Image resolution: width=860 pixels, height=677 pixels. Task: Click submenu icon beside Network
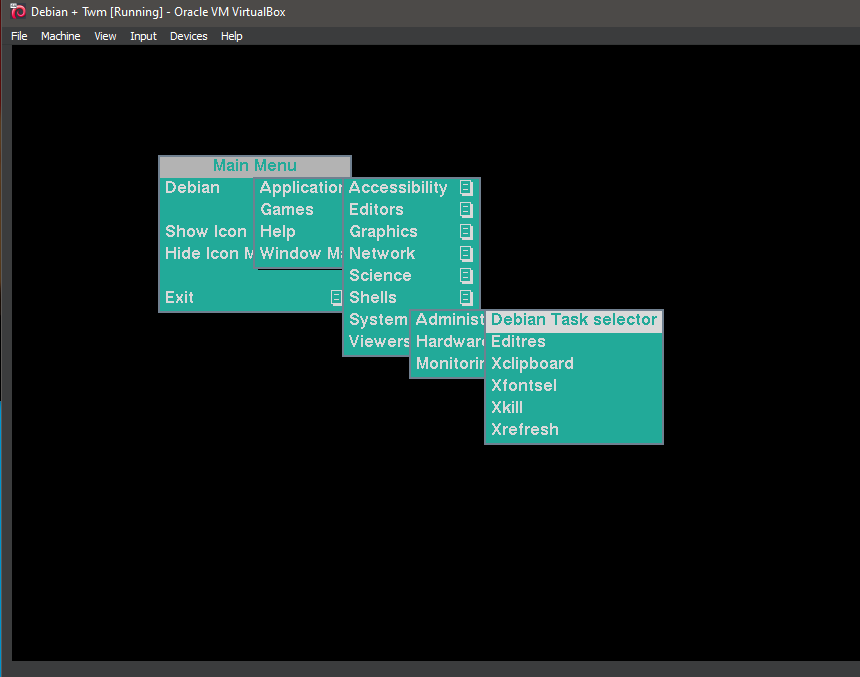click(x=466, y=253)
